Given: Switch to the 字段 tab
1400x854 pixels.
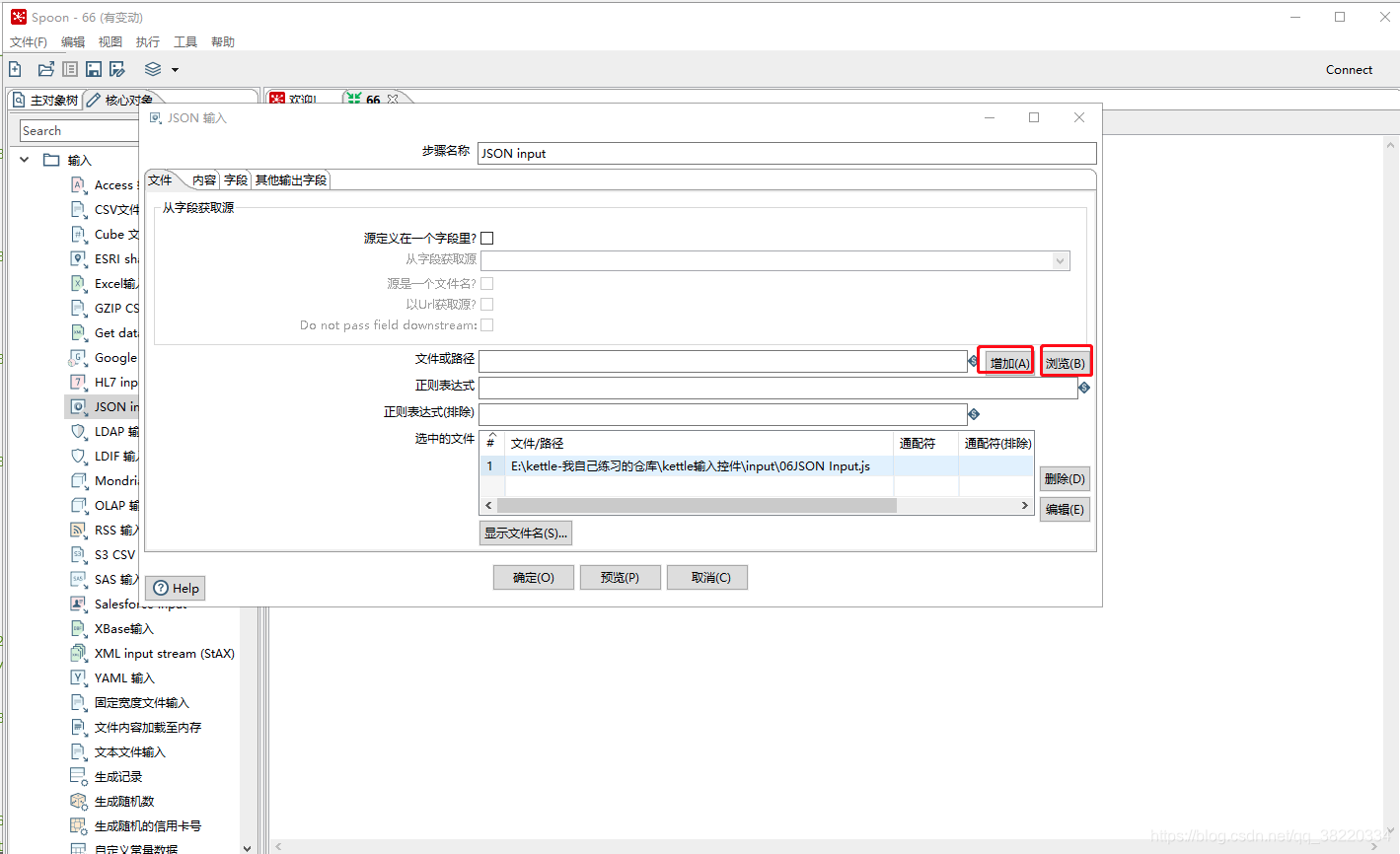Looking at the screenshot, I should [236, 179].
